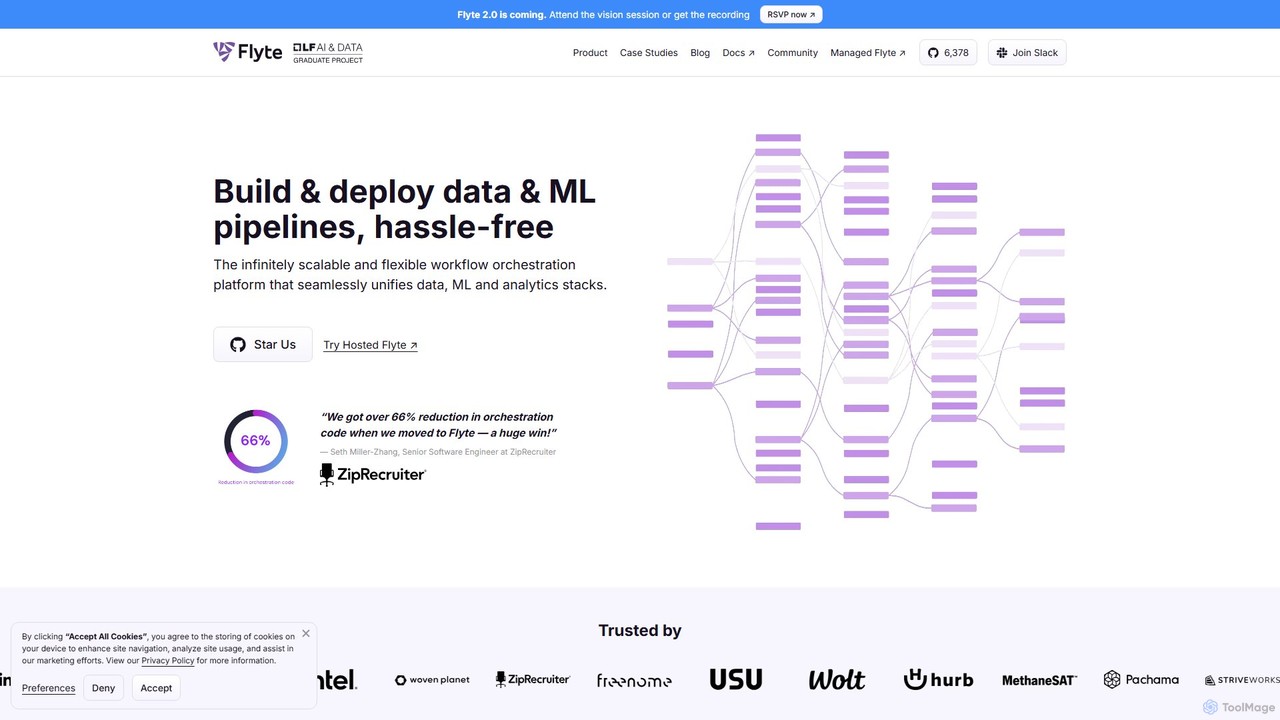1280x720 pixels.
Task: Close the cookie consent banner with X
Action: [x=306, y=633]
